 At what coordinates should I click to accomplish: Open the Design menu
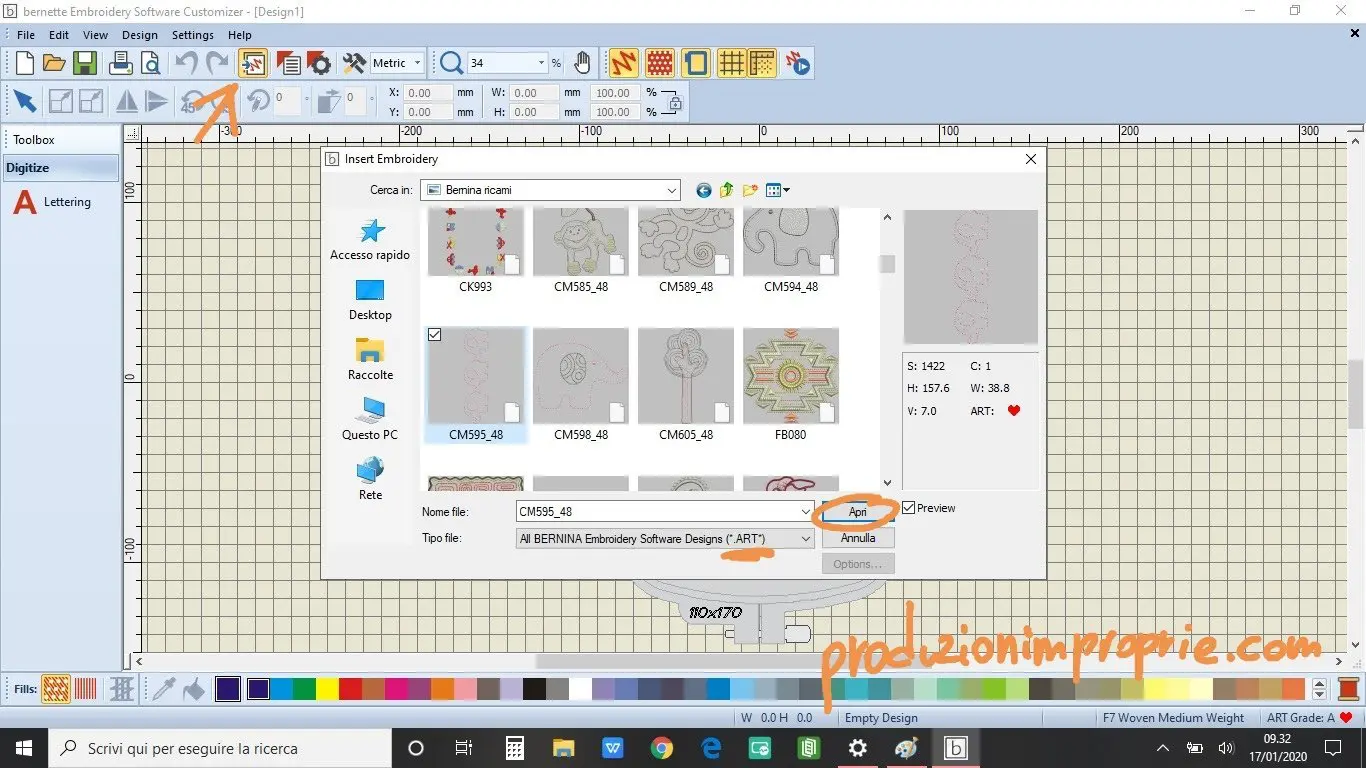click(x=140, y=35)
